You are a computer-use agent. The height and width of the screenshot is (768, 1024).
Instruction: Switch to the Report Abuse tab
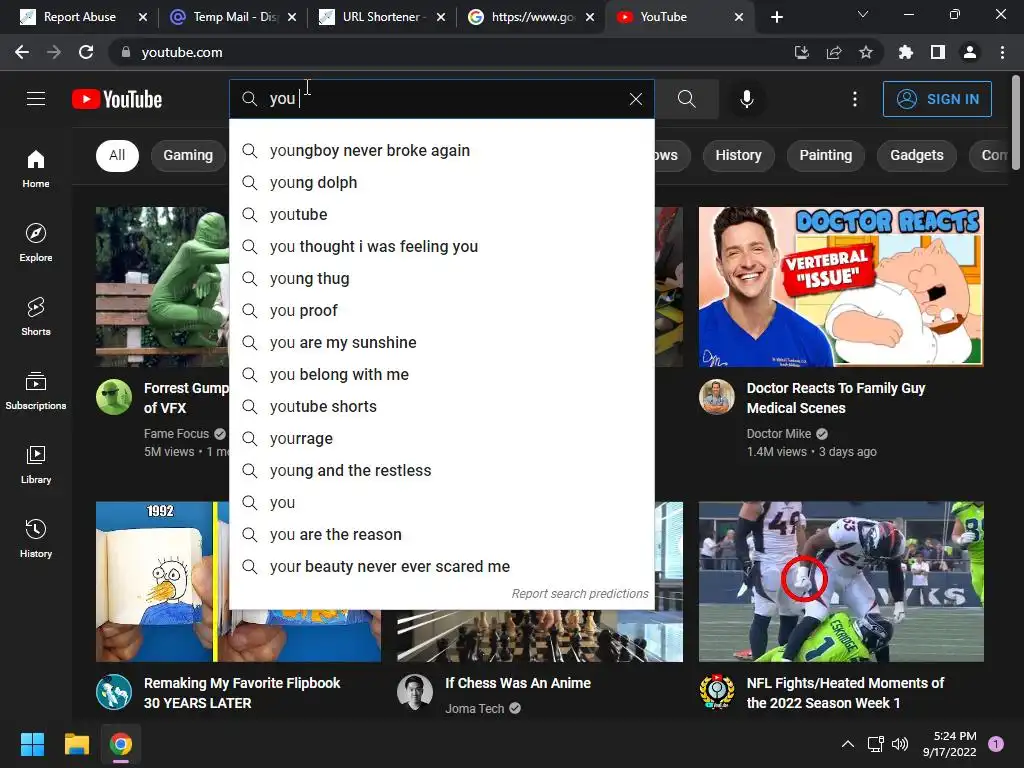pos(80,17)
